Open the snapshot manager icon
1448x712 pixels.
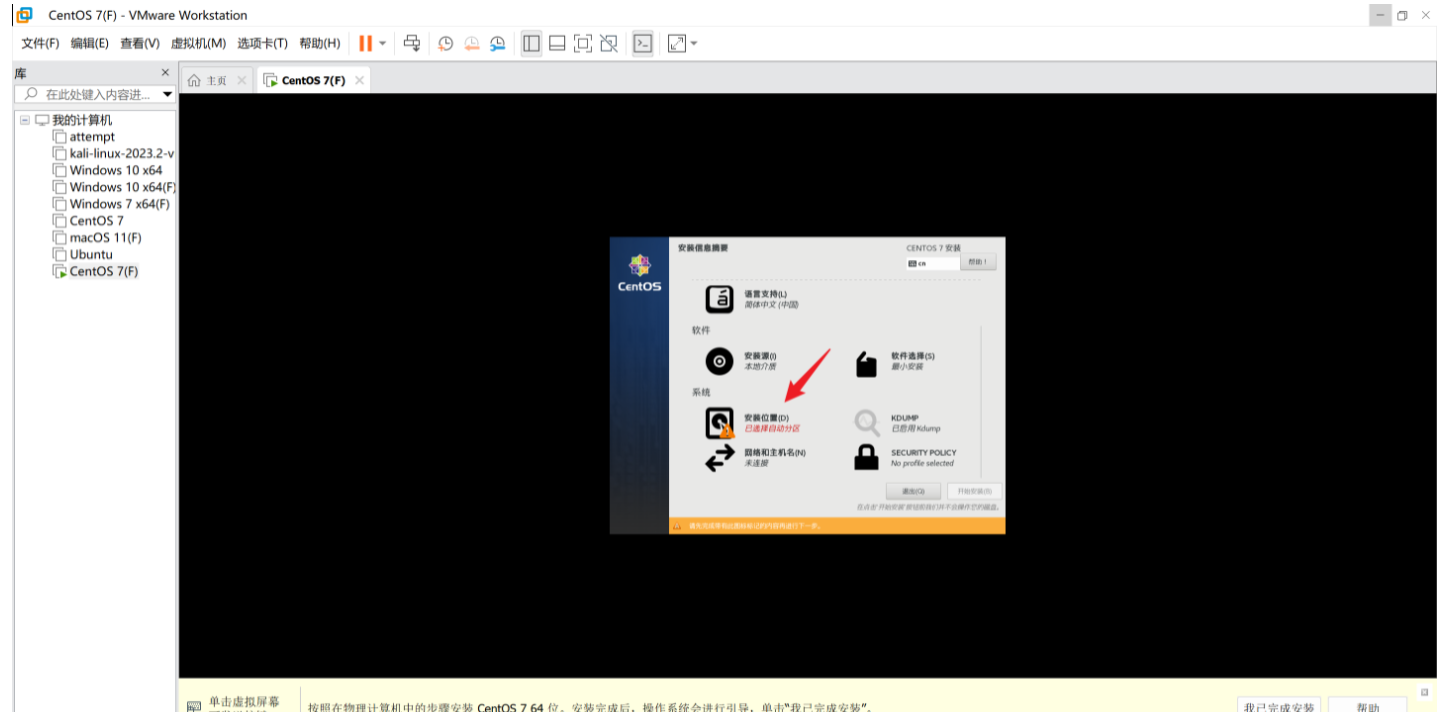497,43
